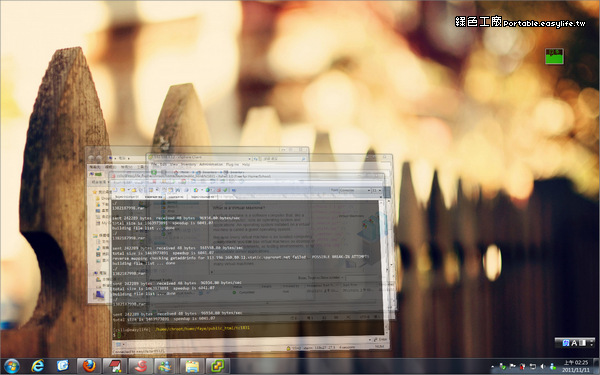Open the VMware vSphere Client taskbar icon

tap(218, 366)
